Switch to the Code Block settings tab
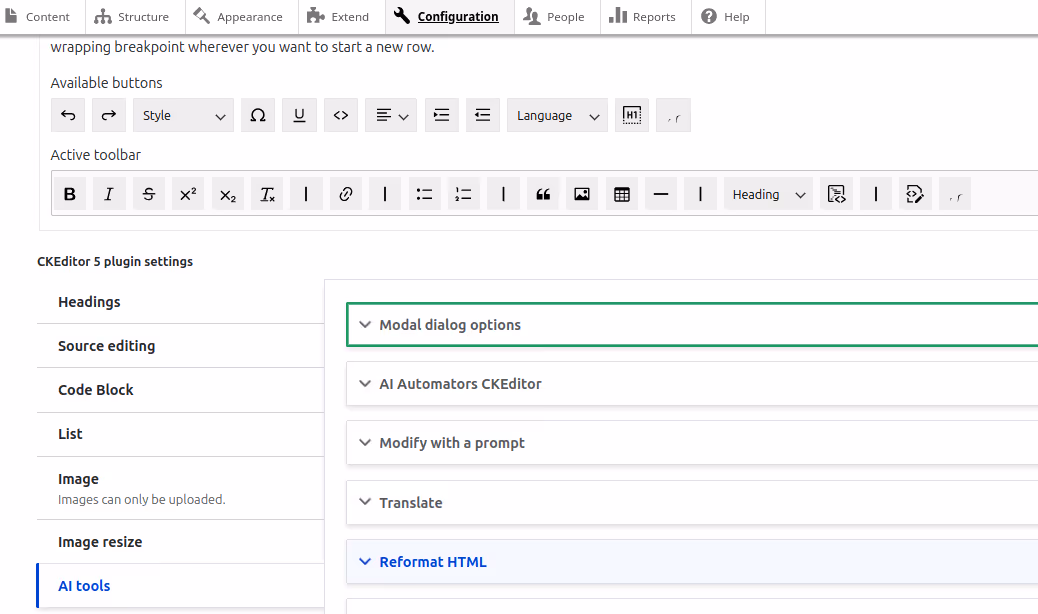This screenshot has height=614, width=1038. 180,390
